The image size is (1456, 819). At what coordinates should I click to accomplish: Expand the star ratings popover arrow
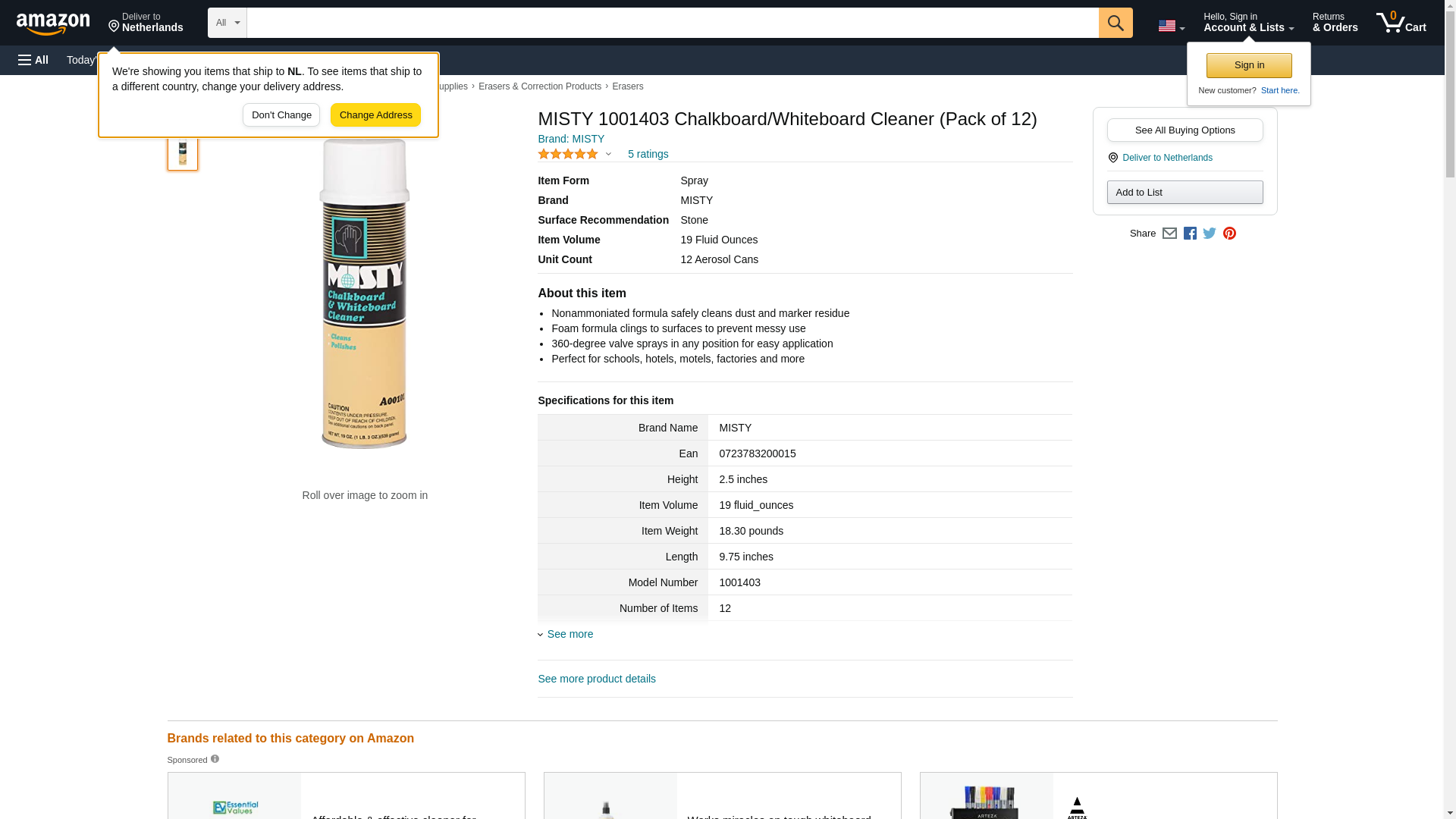click(608, 154)
